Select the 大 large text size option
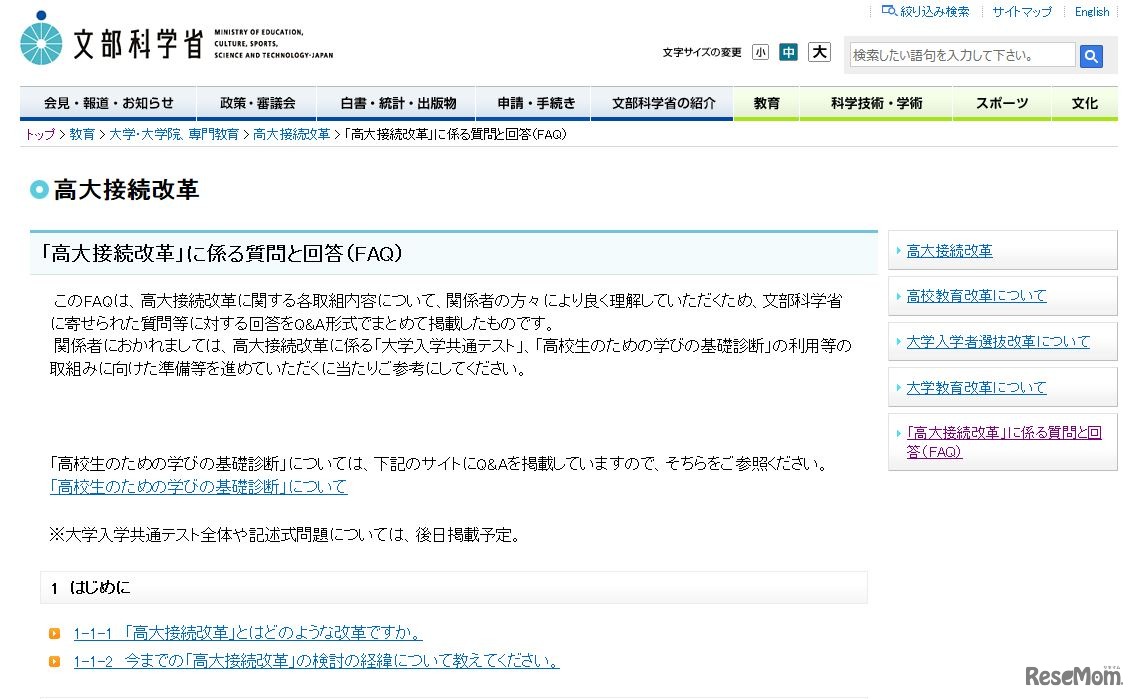Viewport: 1136px width, 699px height. (x=819, y=51)
